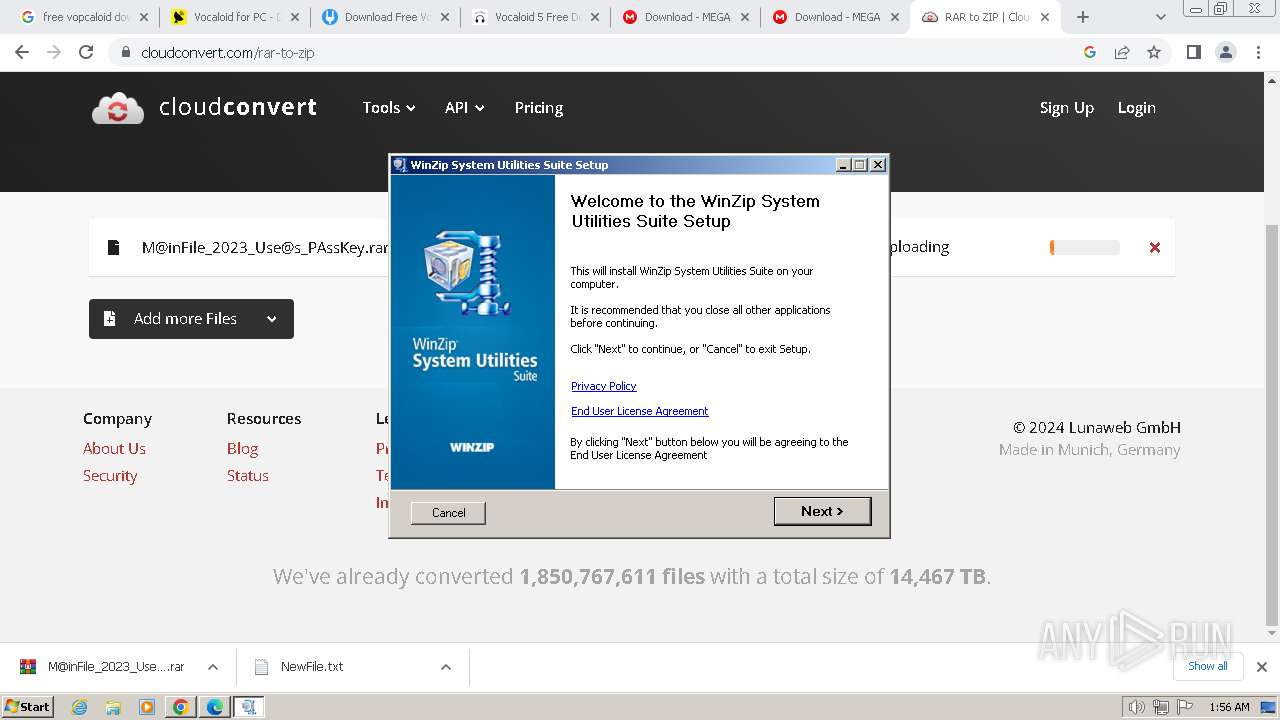Image resolution: width=1280 pixels, height=720 pixels.
Task: Click Sign Up in header
Action: pos(1067,108)
